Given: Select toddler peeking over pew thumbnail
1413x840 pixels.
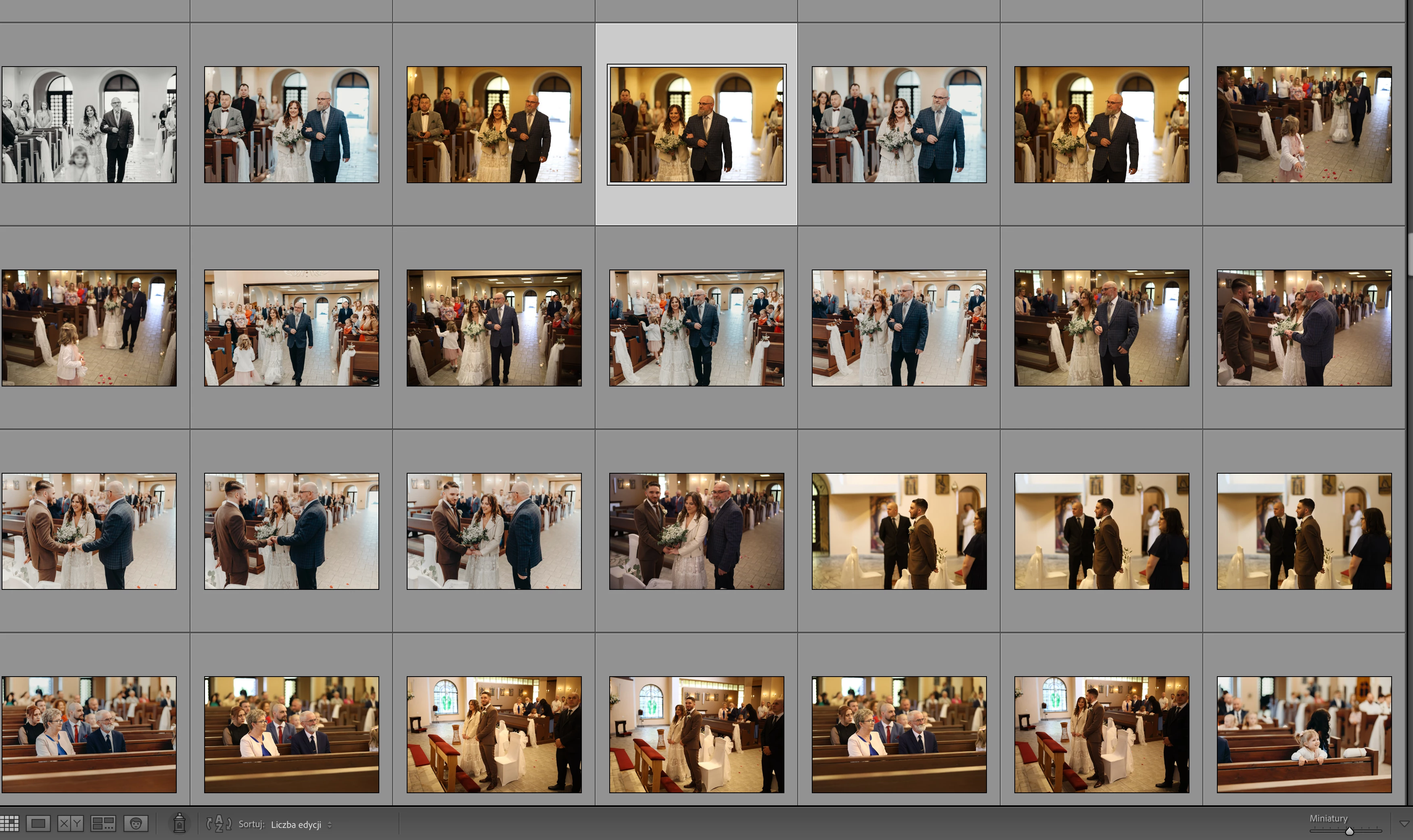Looking at the screenshot, I should [x=1304, y=734].
